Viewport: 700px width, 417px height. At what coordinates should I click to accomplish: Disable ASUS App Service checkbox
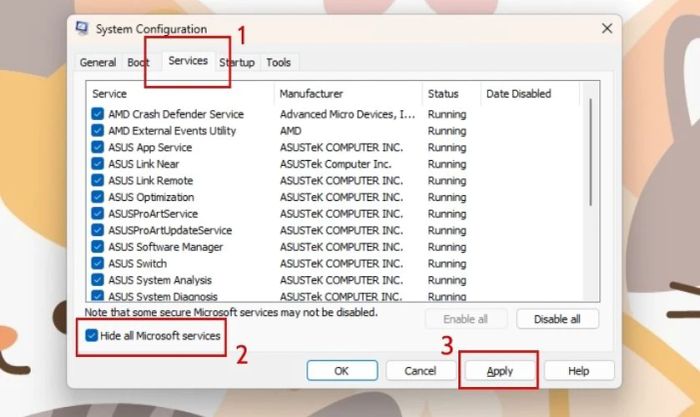point(97,147)
